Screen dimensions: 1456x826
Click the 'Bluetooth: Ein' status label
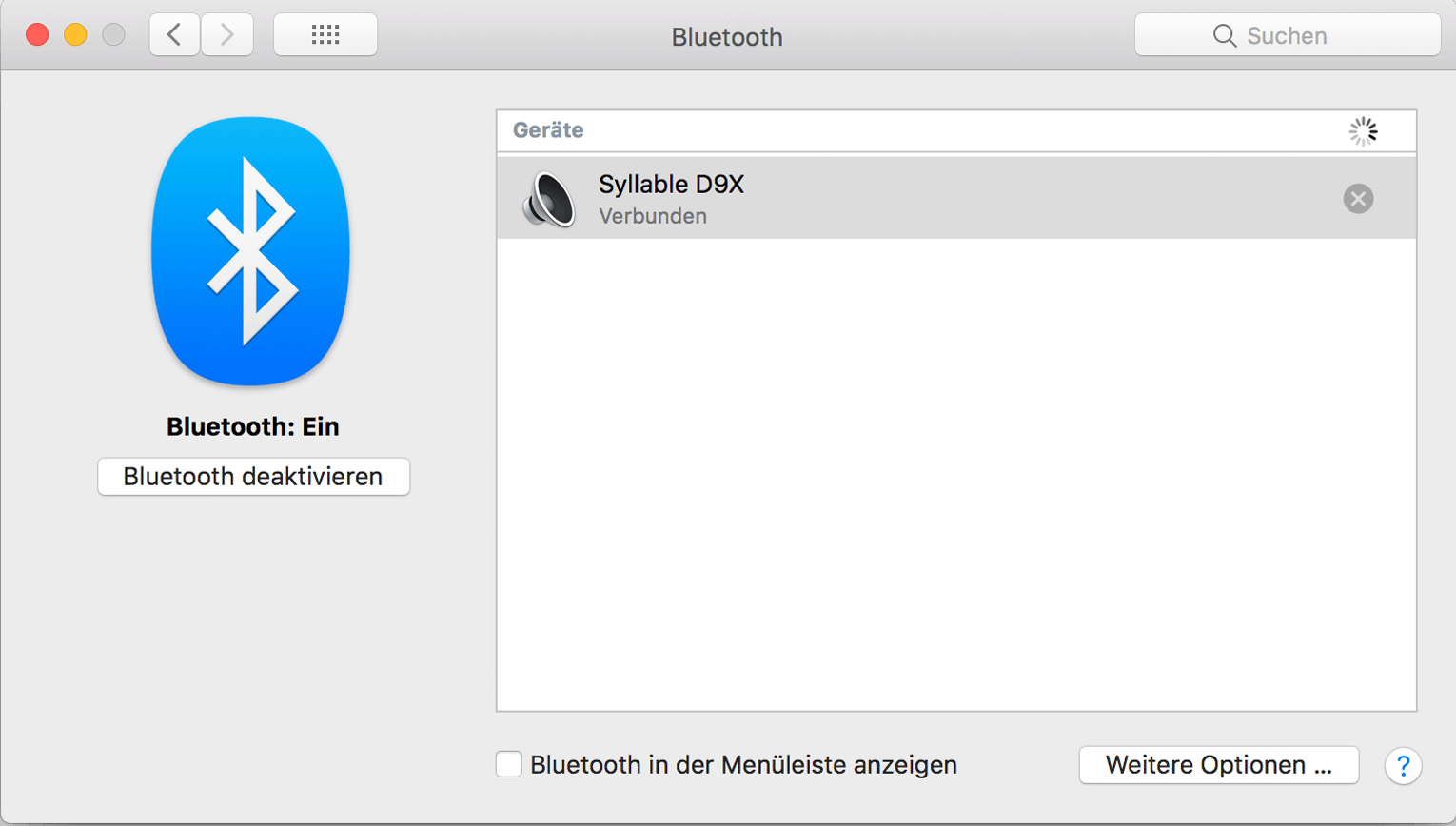253,426
